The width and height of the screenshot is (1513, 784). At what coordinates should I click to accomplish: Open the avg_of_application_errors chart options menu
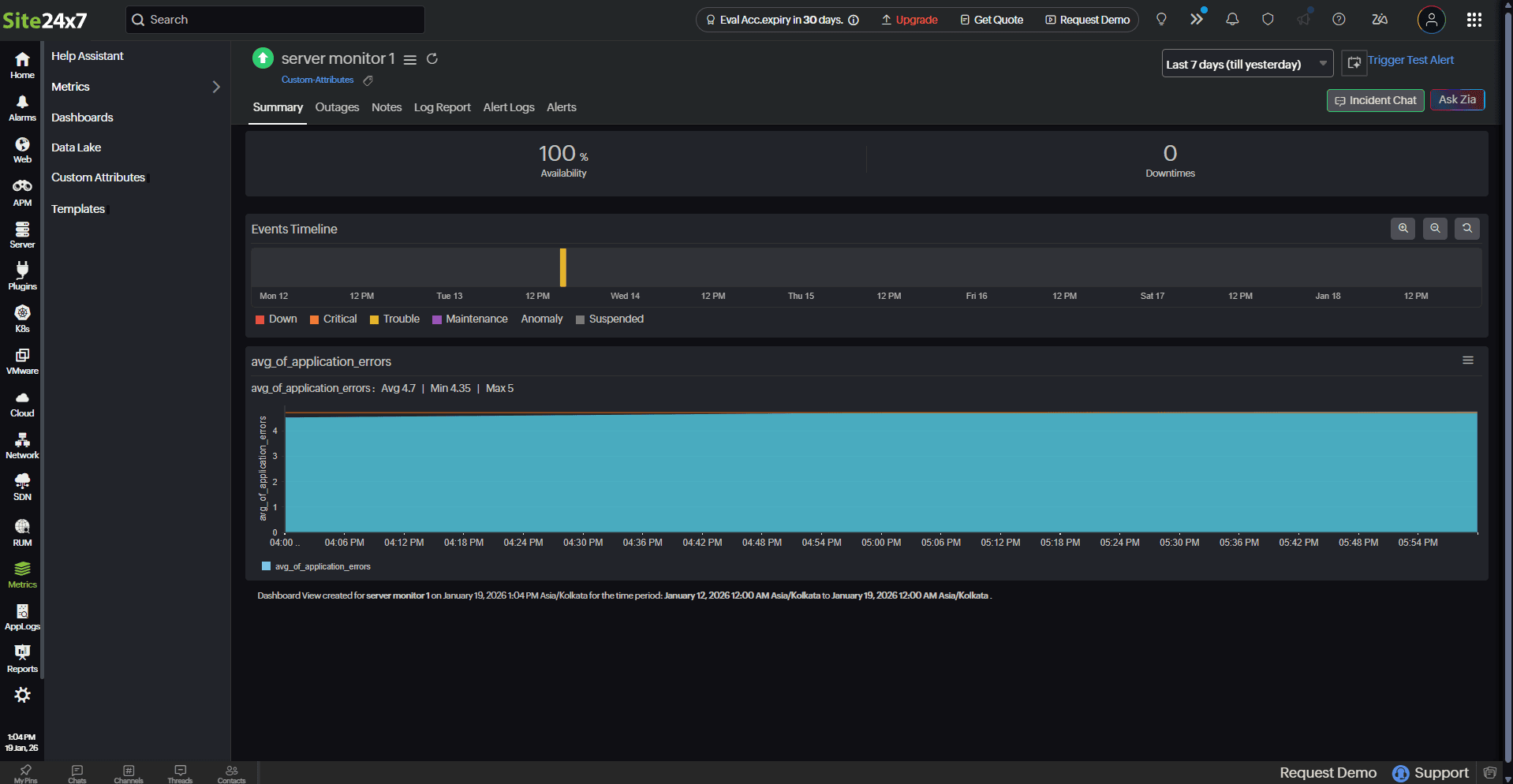1467,360
